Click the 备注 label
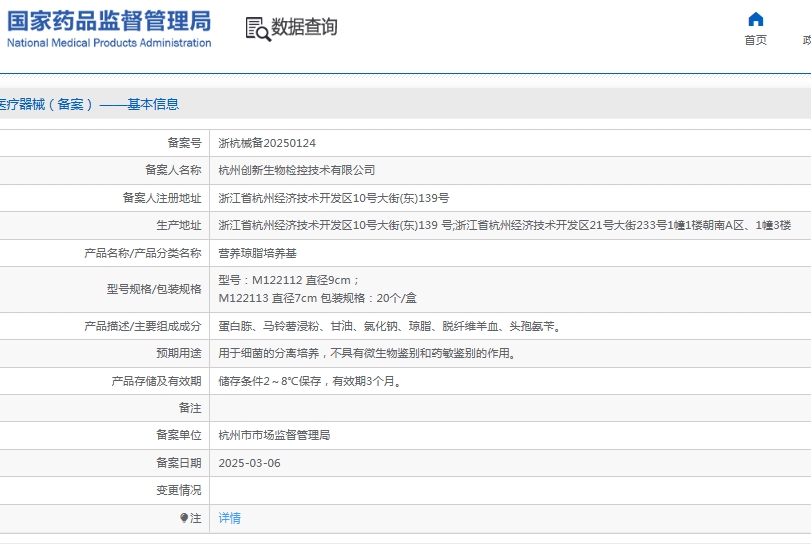Viewport: 811px width, 544px height. click(190, 408)
